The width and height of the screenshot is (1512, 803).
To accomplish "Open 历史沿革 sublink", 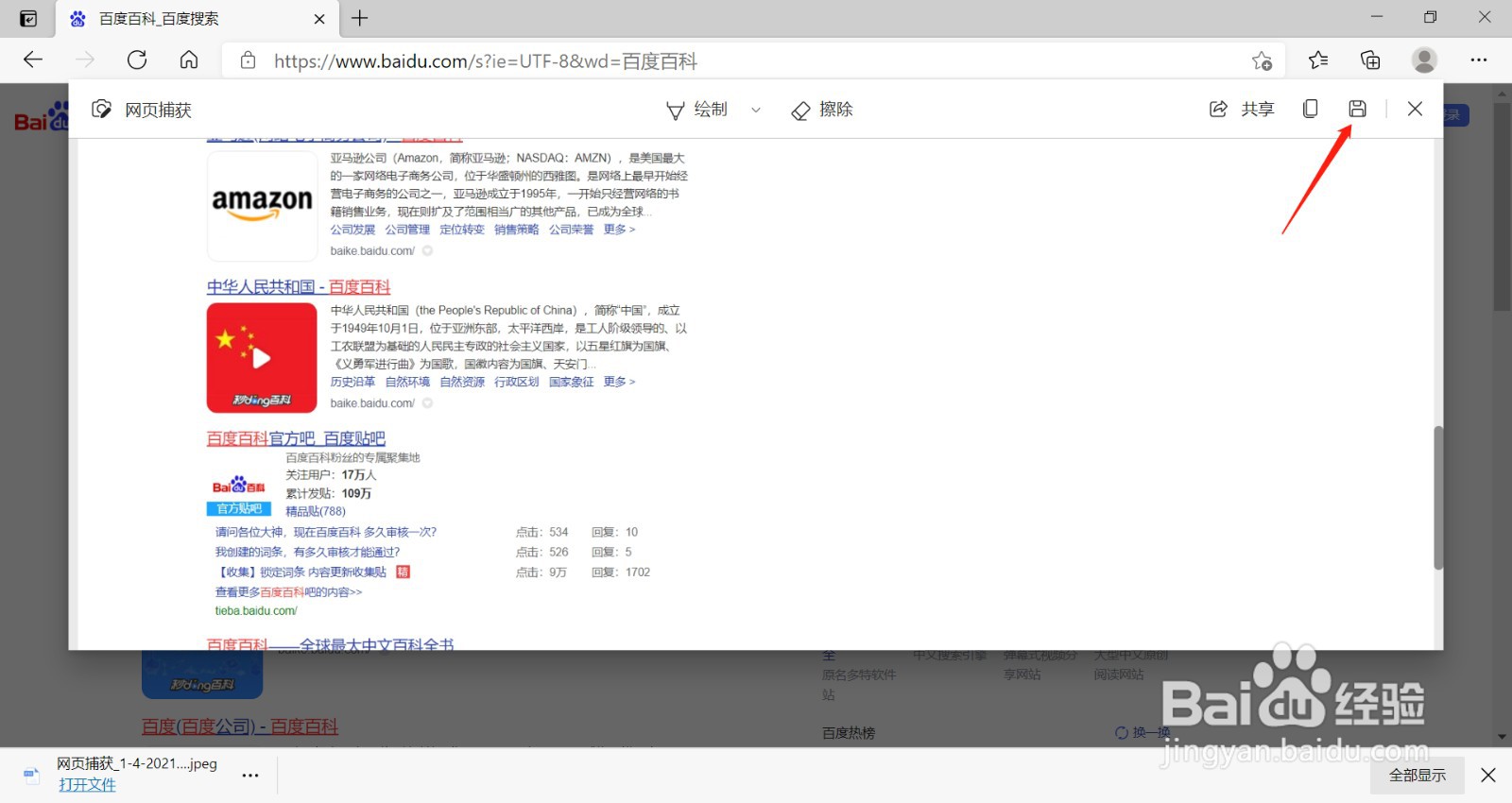I will (x=352, y=382).
